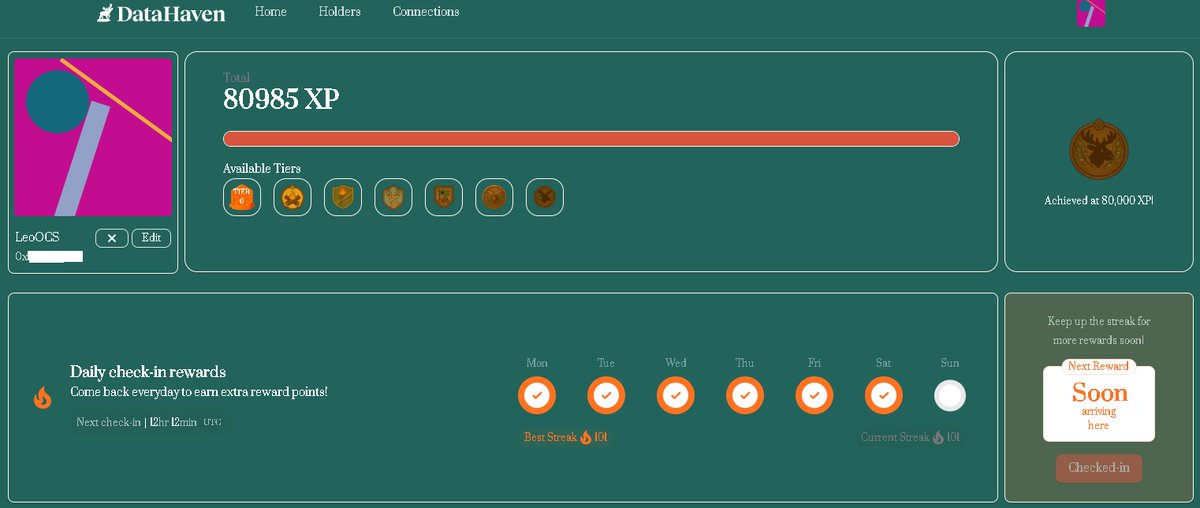Select the second tier badge with crossed bones
The height and width of the screenshot is (508, 1200).
click(x=292, y=197)
